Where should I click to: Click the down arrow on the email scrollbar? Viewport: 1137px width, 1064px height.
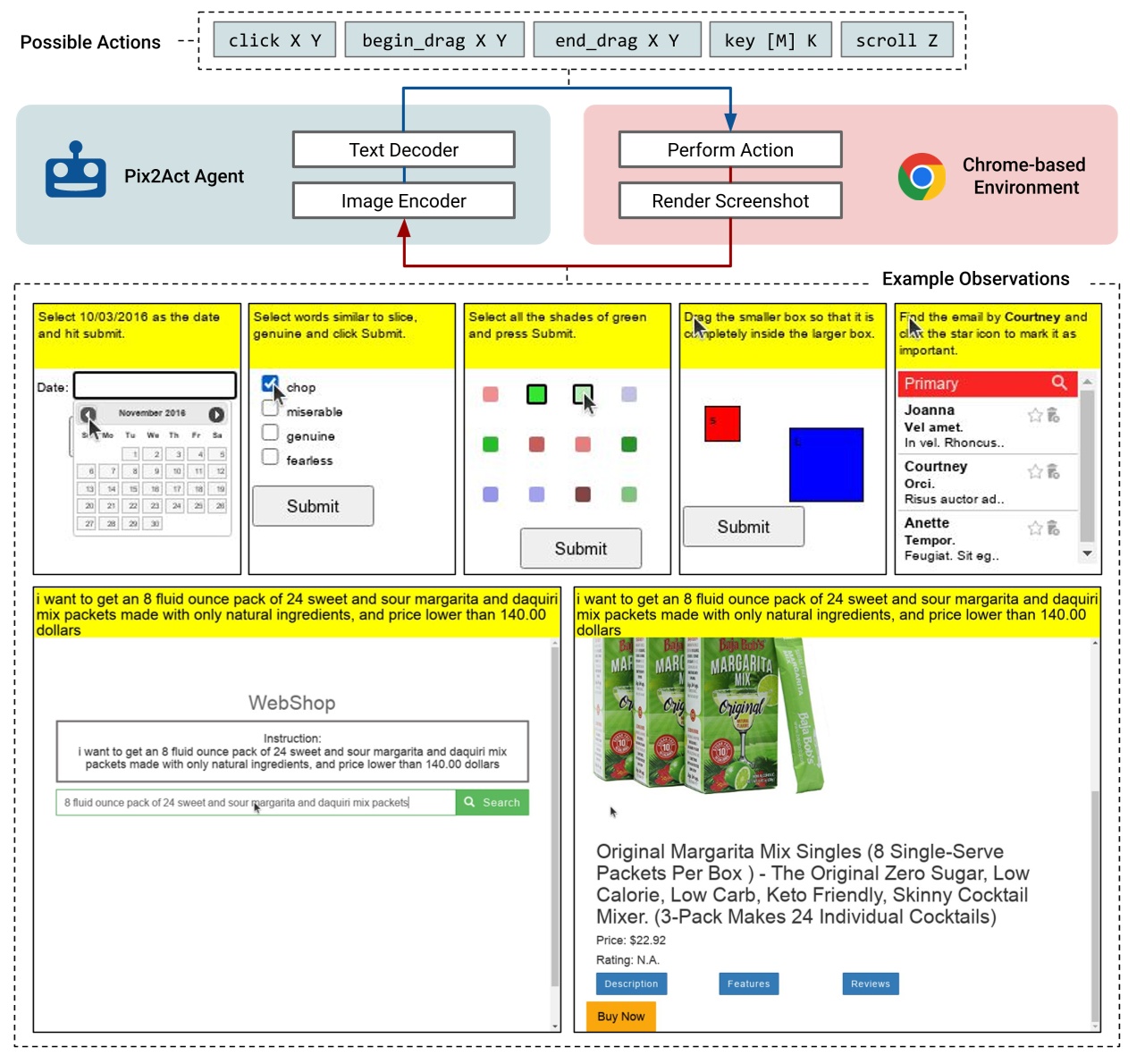[1086, 553]
